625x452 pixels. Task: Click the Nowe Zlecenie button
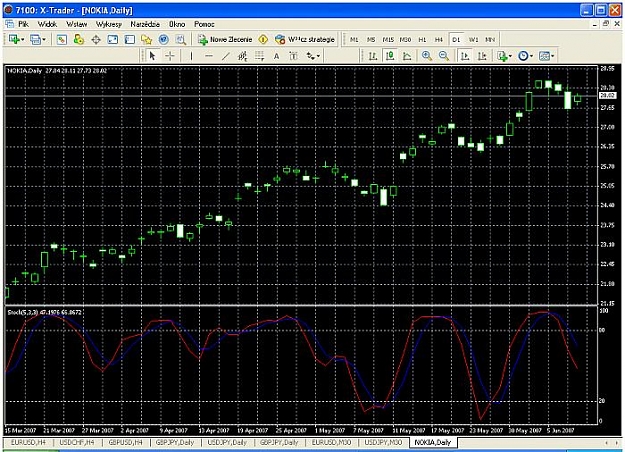pyautogui.click(x=226, y=39)
